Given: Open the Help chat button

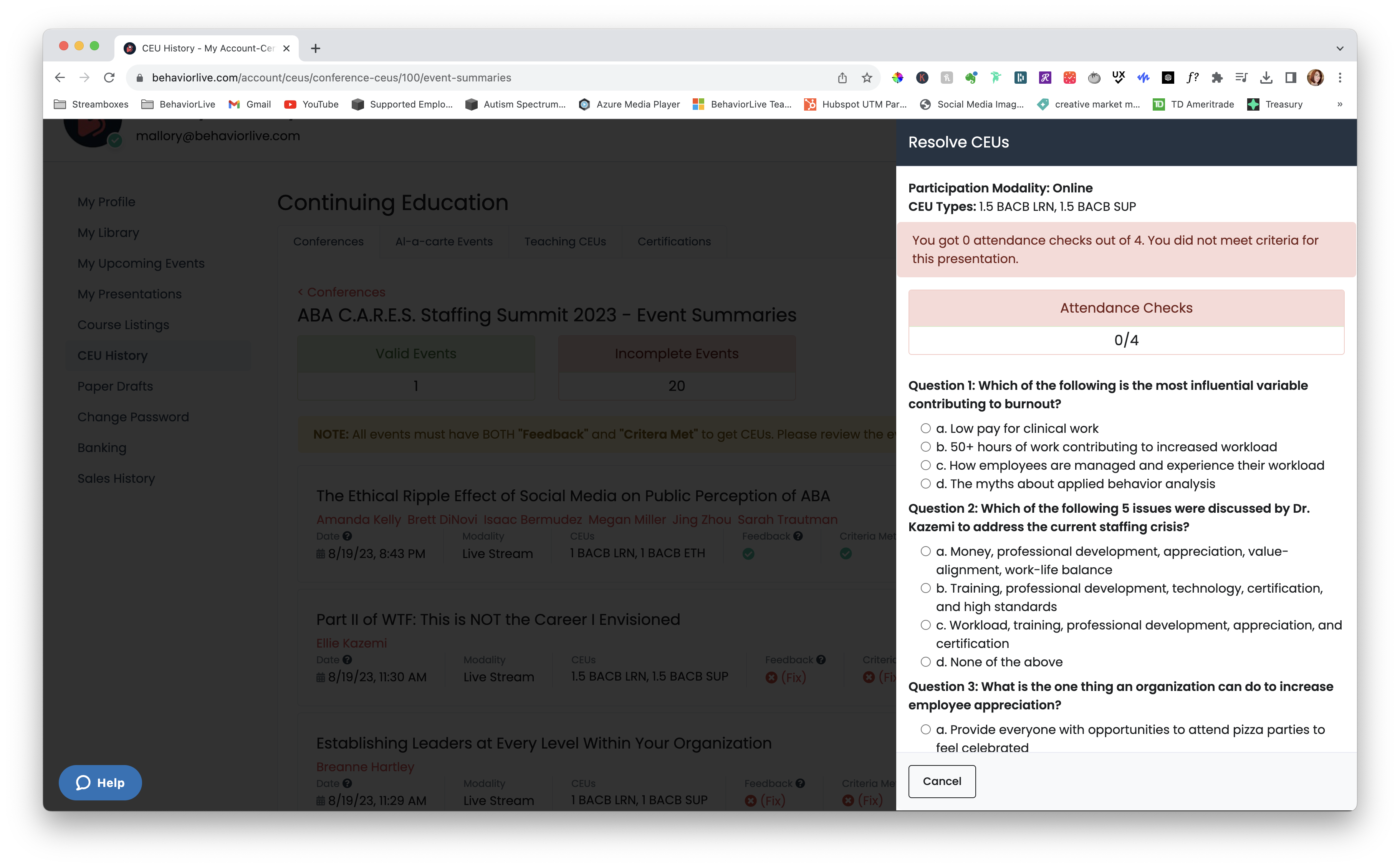Looking at the screenshot, I should (100, 782).
